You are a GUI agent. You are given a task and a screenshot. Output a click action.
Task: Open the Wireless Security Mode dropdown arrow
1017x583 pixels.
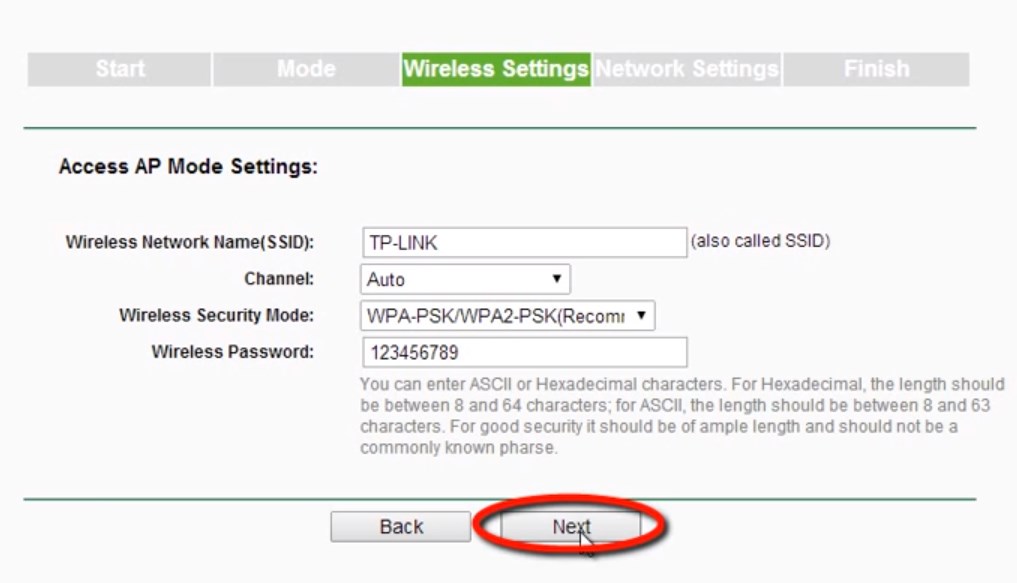coord(641,316)
